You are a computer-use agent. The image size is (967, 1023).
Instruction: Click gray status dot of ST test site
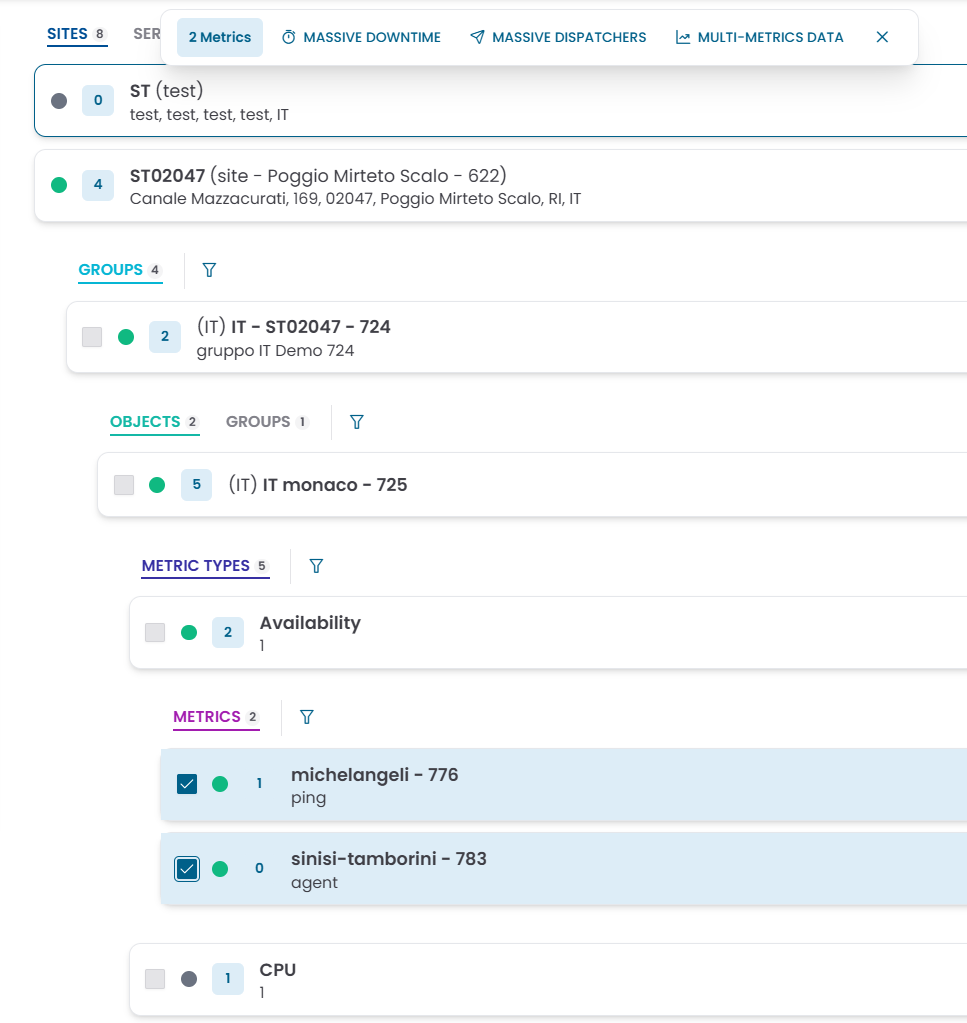click(59, 101)
